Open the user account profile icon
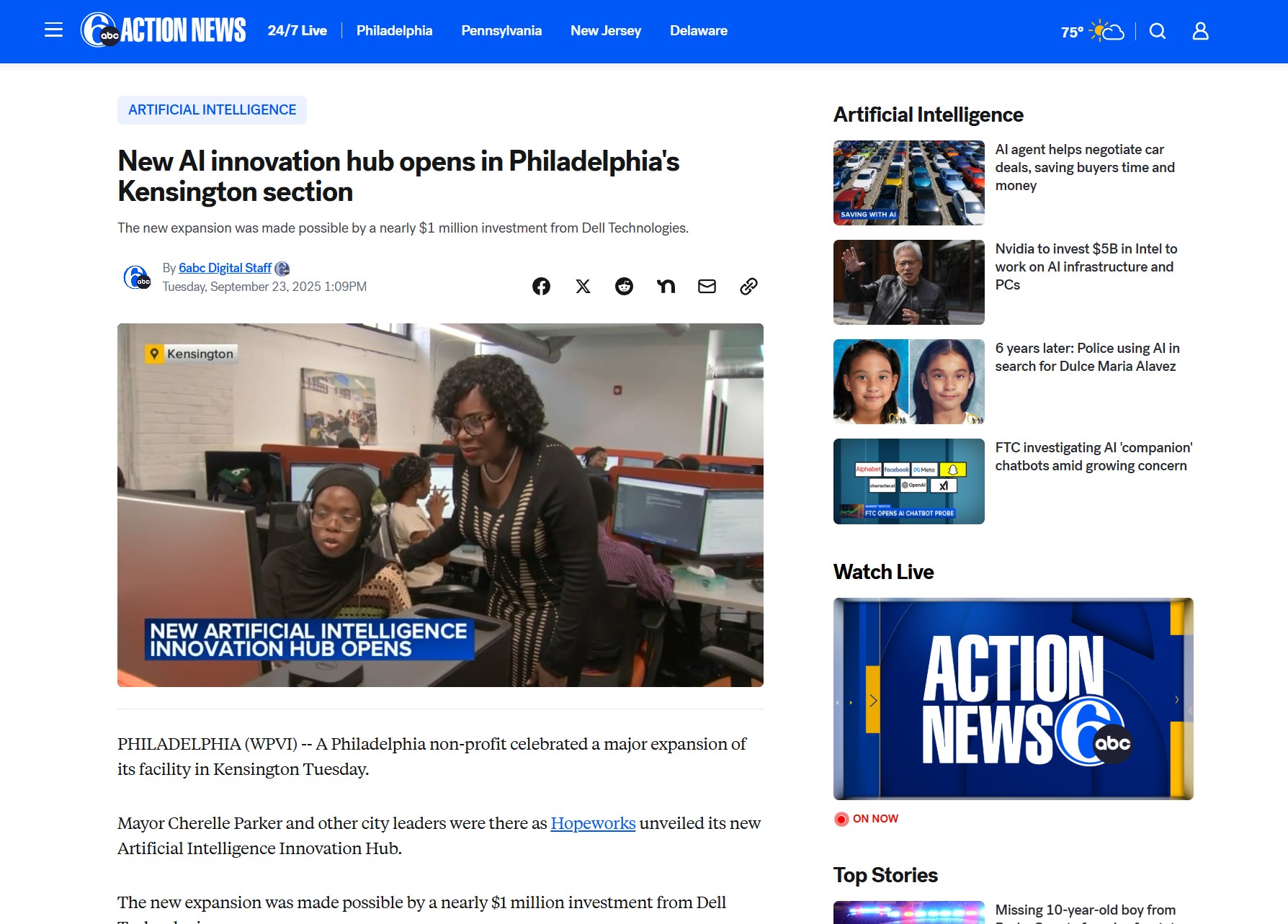 point(1200,31)
